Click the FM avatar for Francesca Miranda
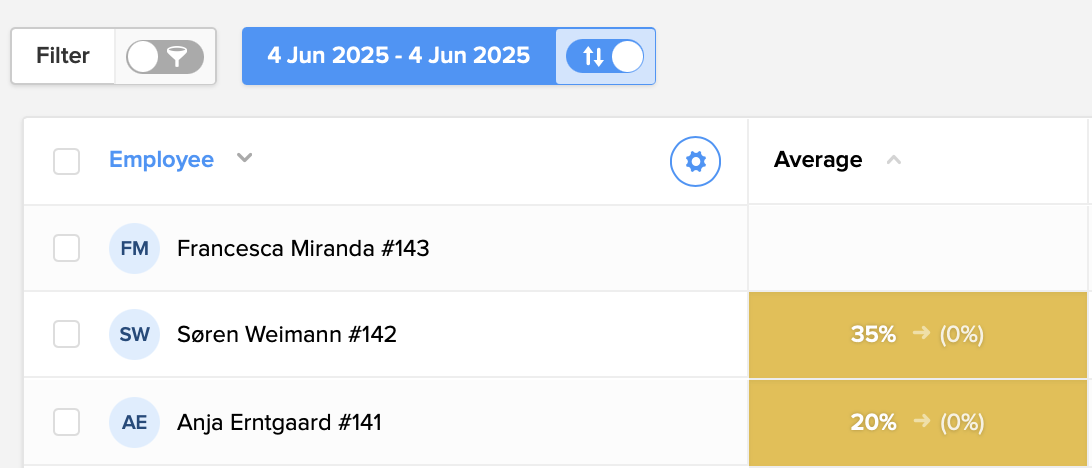Viewport: 1092px width, 468px height. click(134, 248)
